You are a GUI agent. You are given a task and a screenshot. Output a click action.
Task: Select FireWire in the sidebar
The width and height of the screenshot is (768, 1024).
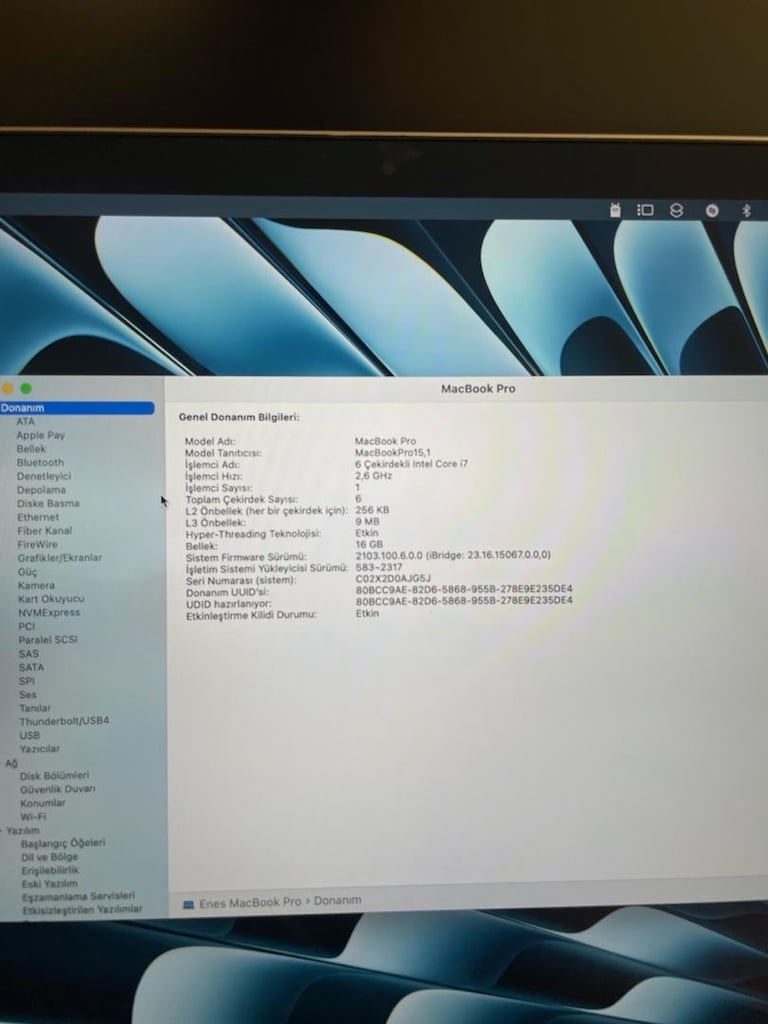point(37,545)
